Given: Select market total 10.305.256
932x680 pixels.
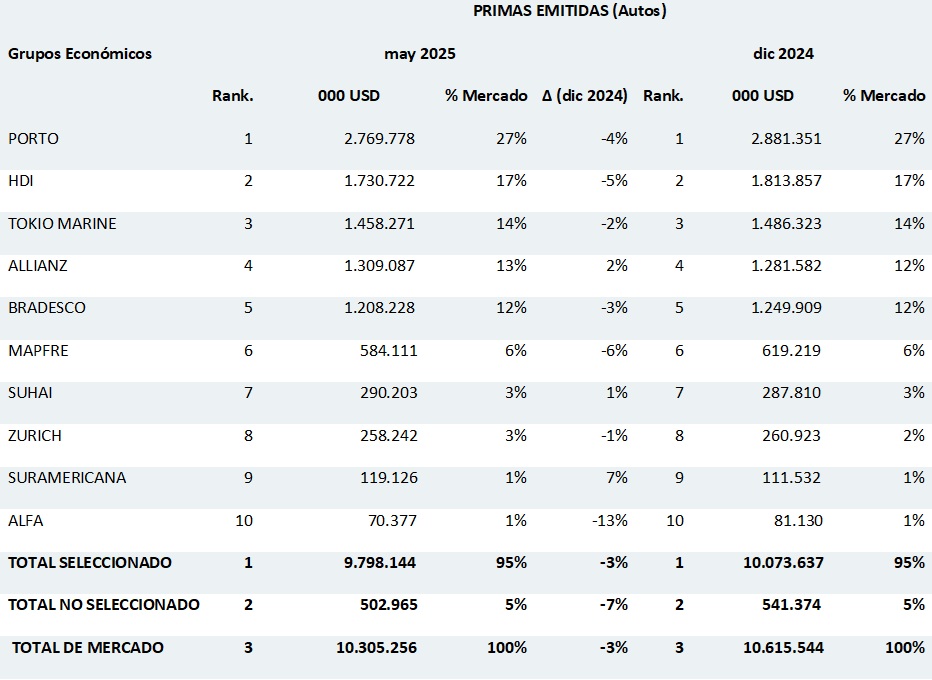Looking at the screenshot, I should click(x=376, y=647).
